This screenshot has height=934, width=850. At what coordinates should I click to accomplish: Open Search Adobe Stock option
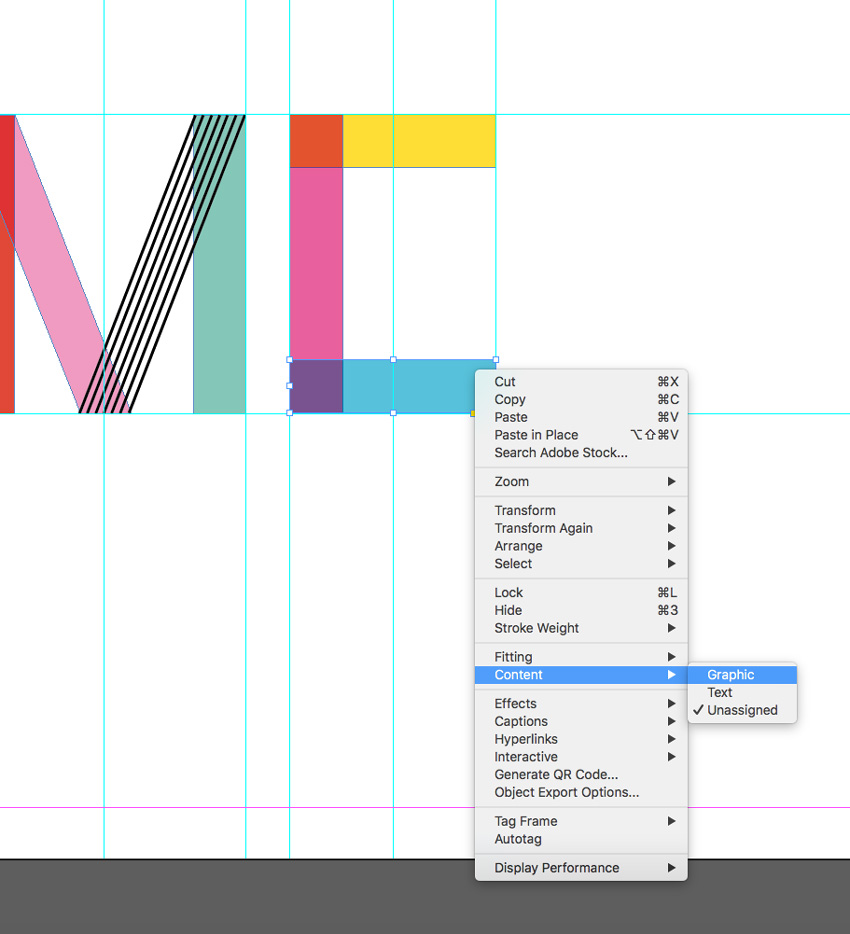561,453
